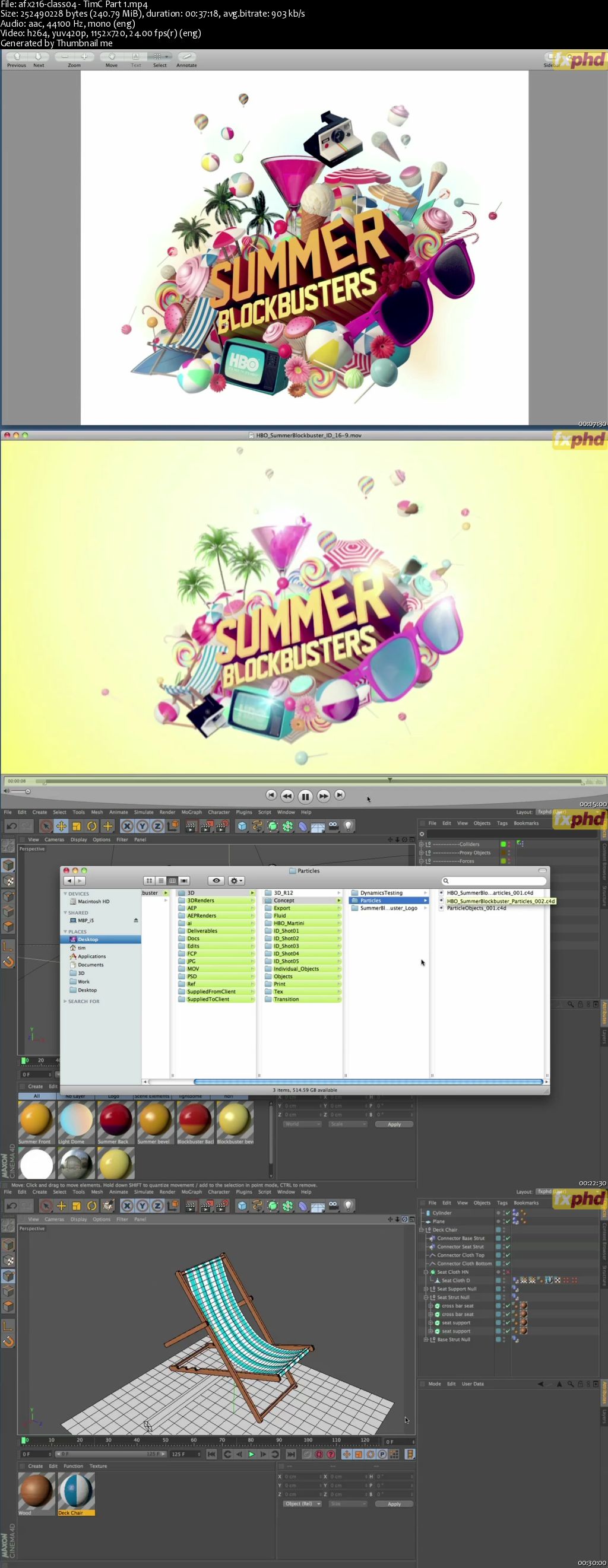Expand the Colliders group in object manager

(421, 844)
